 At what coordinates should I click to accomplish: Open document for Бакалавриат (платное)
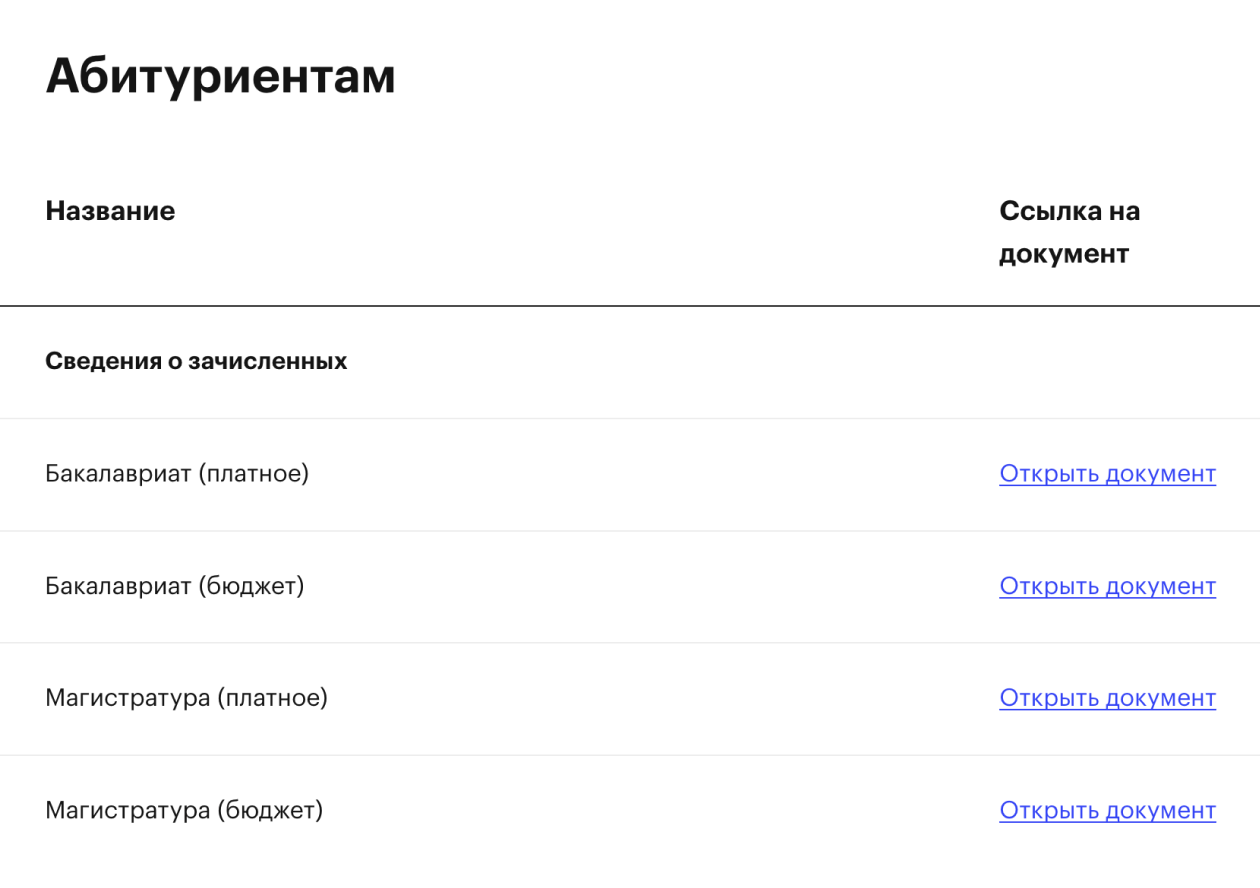click(1107, 474)
